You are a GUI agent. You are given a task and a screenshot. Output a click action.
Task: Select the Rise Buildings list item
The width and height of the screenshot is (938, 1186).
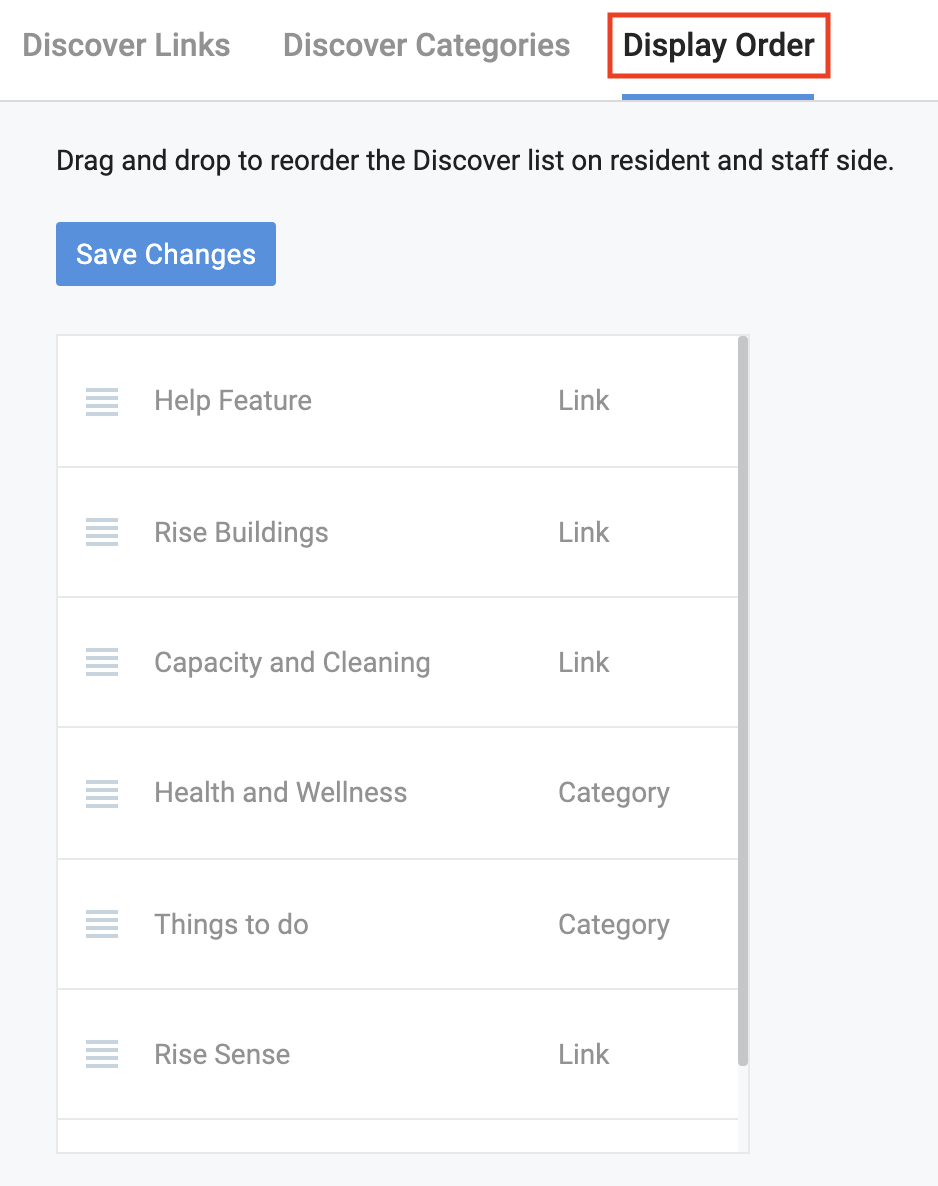tap(241, 532)
